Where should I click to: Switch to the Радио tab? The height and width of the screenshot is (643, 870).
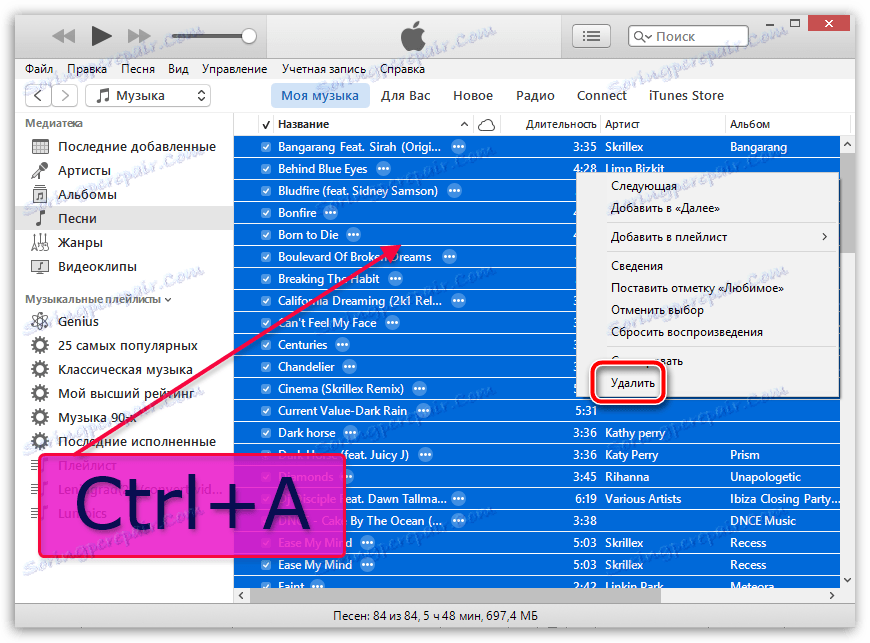click(535, 95)
